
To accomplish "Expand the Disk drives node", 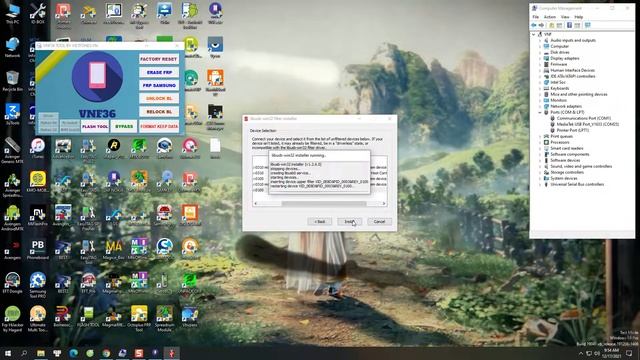I will 540,52.
